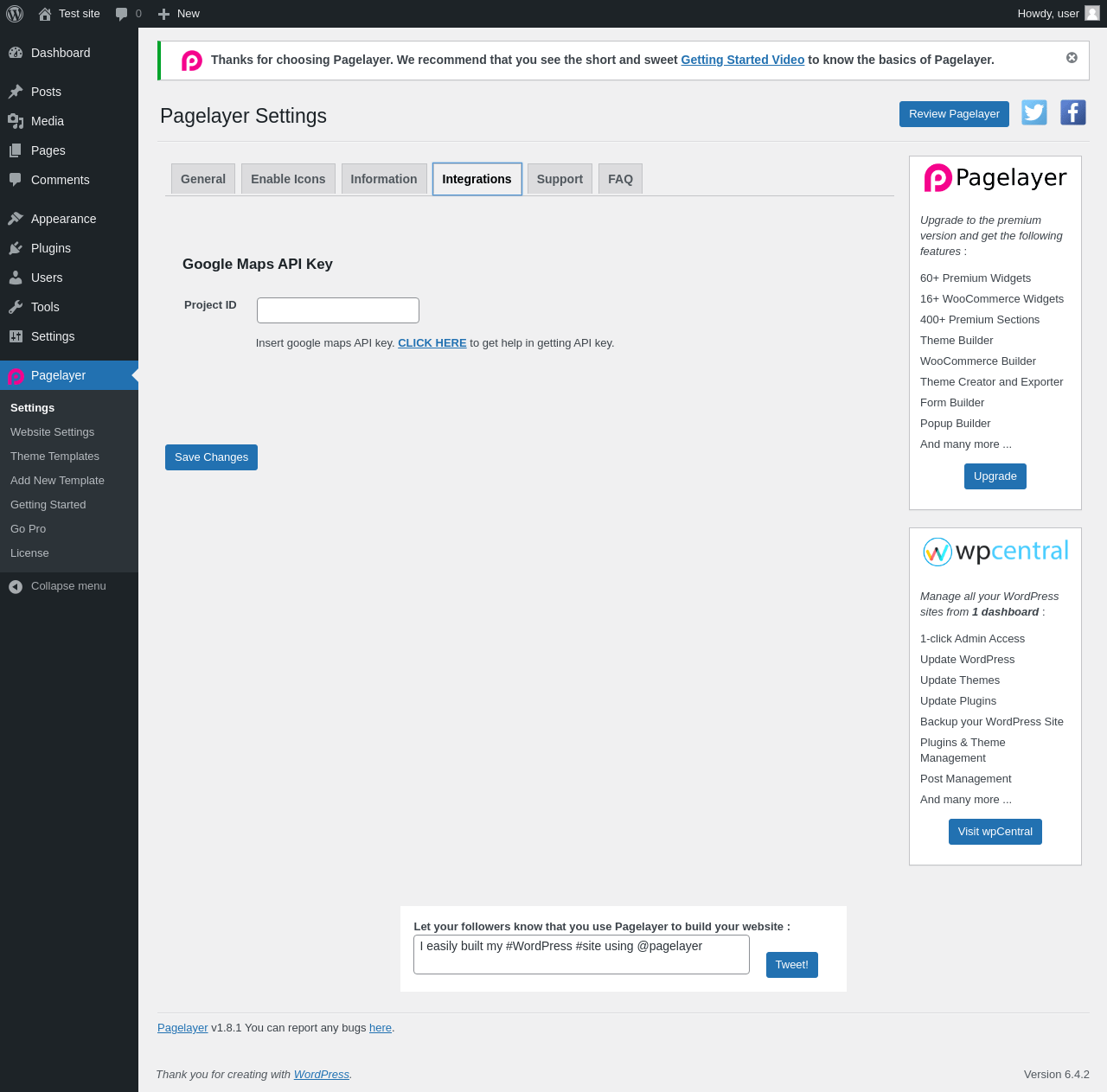Click the home icon beside Test site
The width and height of the screenshot is (1107, 1092).
point(45,14)
